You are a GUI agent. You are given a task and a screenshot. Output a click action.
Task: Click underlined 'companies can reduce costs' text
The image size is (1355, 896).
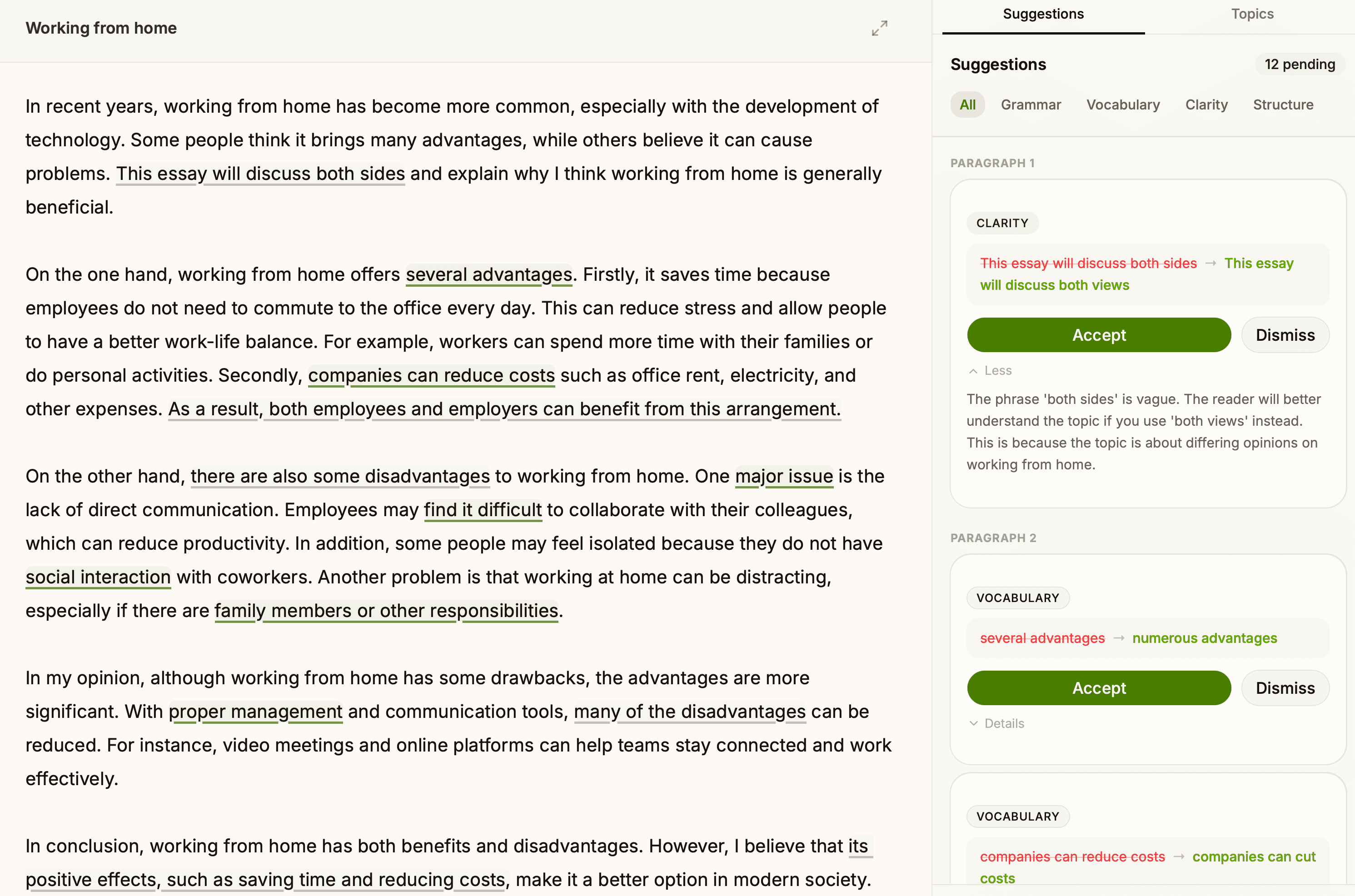coord(431,375)
